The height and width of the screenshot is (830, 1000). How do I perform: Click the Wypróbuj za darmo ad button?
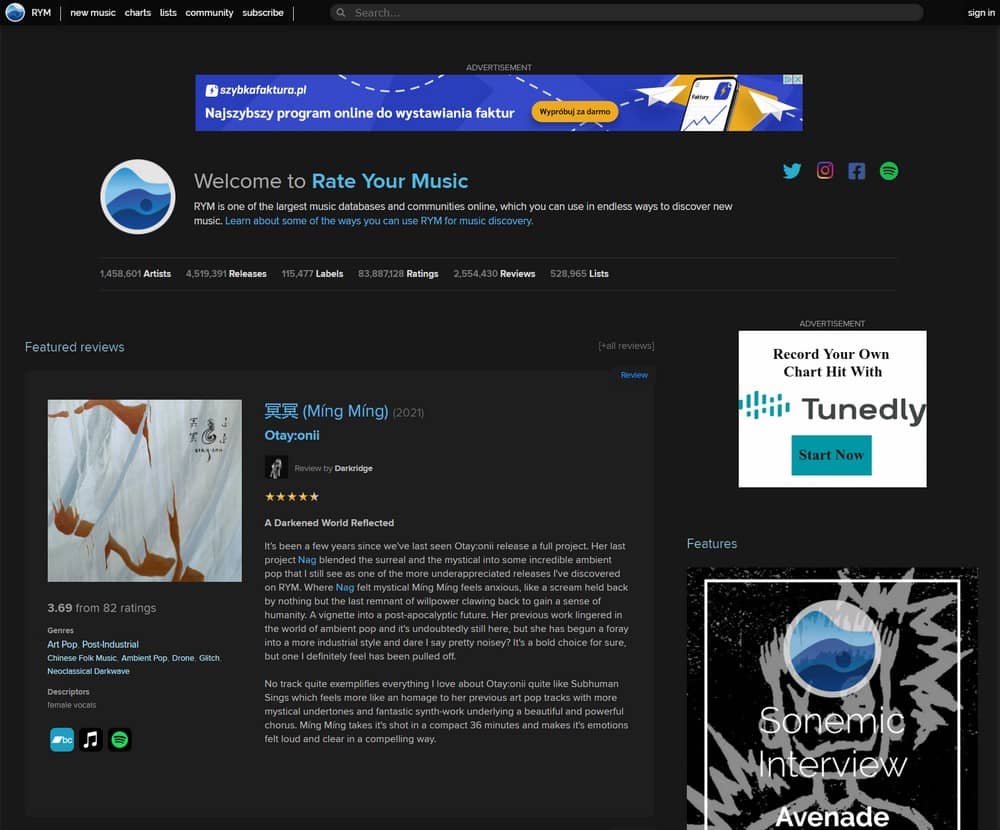(575, 112)
